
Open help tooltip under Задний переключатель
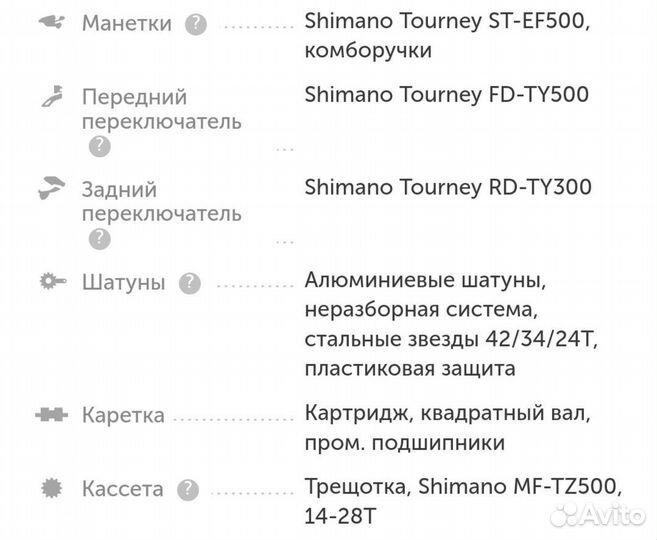click(99, 238)
